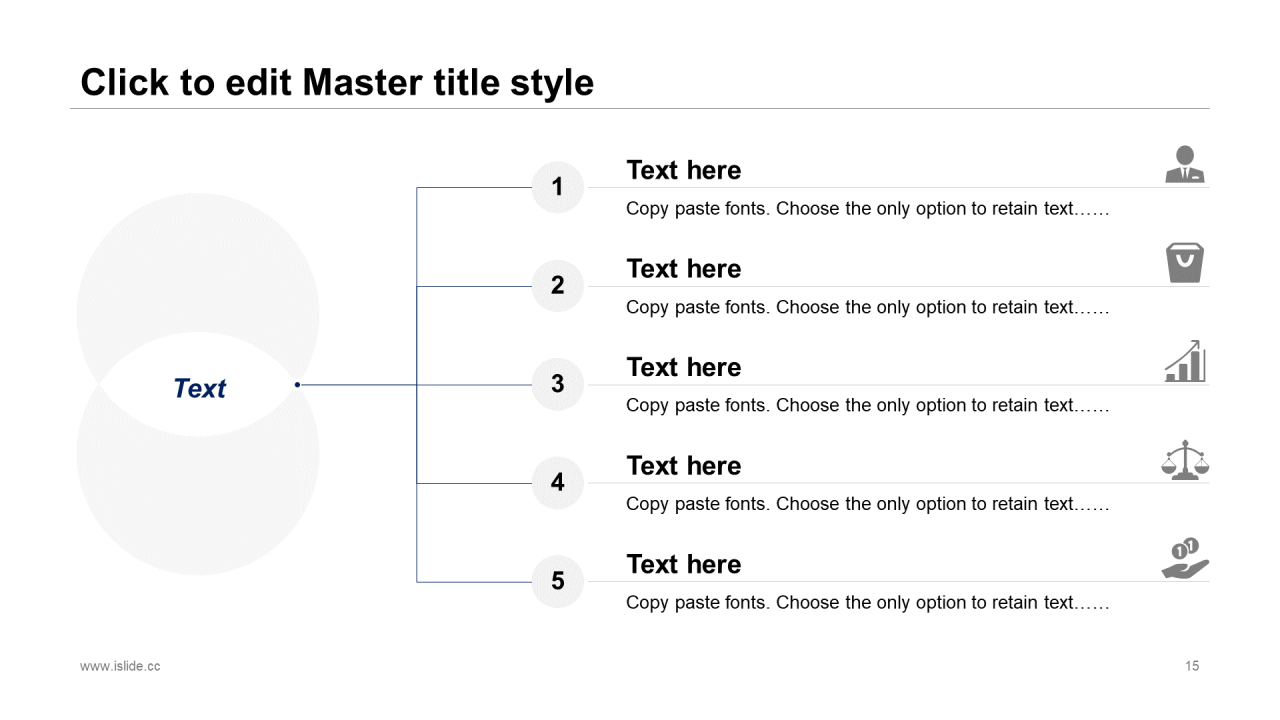Viewport: 1280px width, 720px height.
Task: Select the number 3 circle
Action: (x=557, y=384)
